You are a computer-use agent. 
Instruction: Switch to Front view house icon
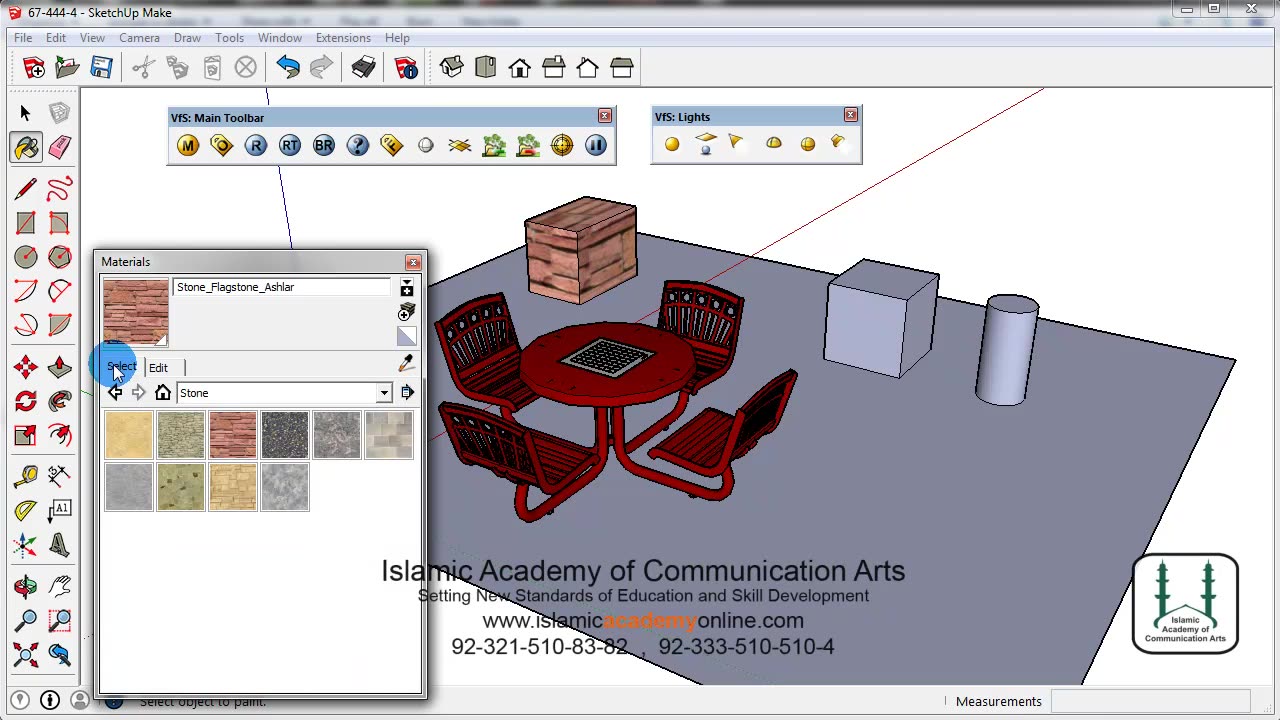pos(520,67)
